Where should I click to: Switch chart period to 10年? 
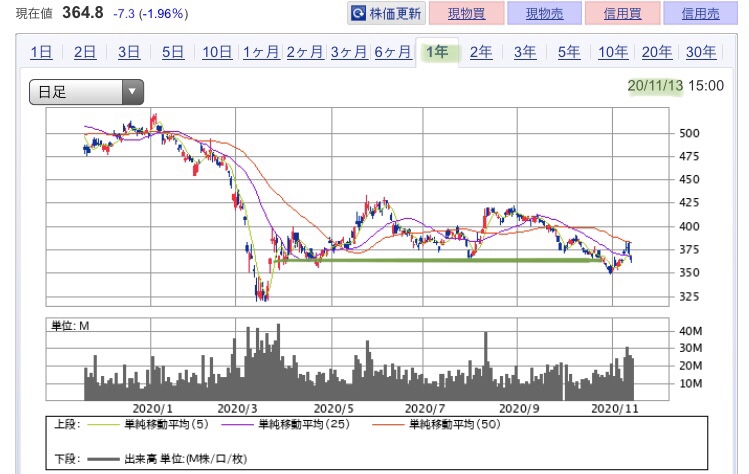click(x=613, y=52)
